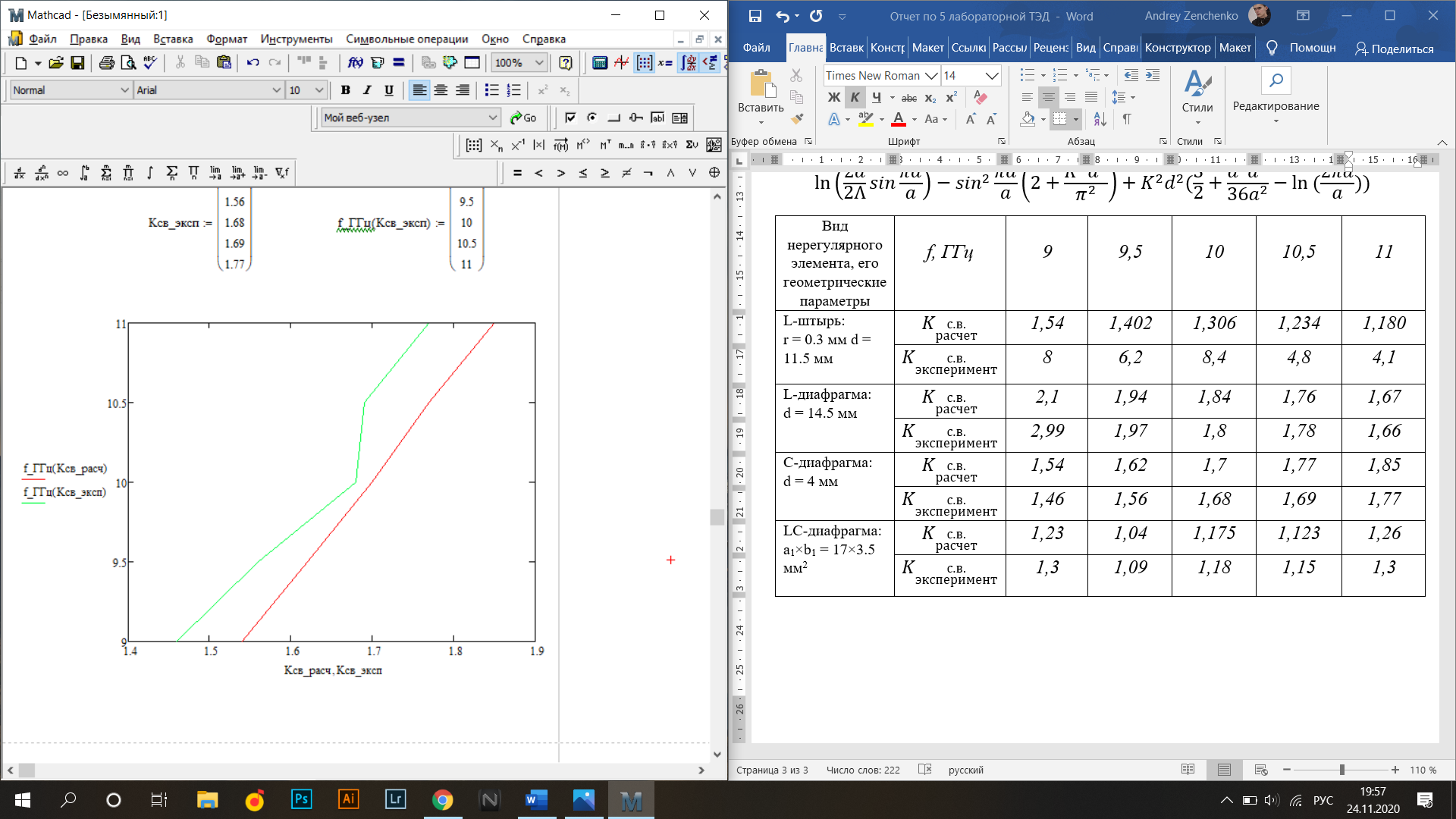Open Mathcad font size dropdown
Image resolution: width=1456 pixels, height=819 pixels.
(x=319, y=90)
